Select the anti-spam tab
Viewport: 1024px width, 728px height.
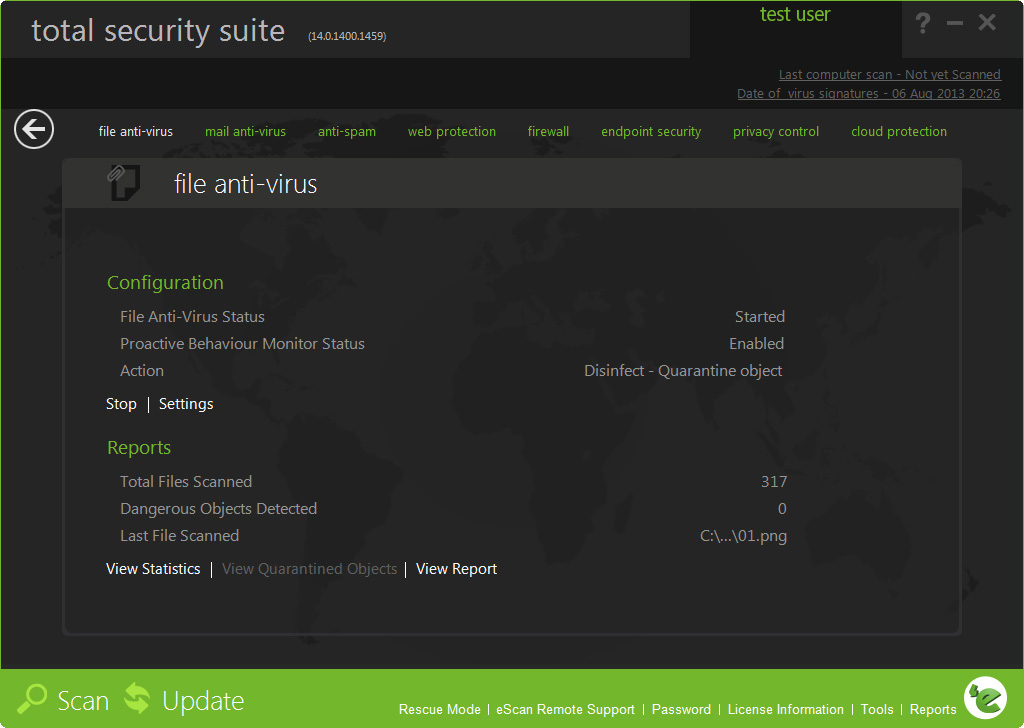click(347, 131)
